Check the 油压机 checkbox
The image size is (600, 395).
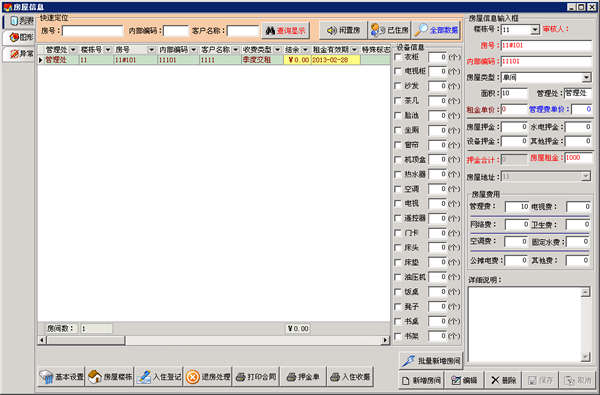398,277
